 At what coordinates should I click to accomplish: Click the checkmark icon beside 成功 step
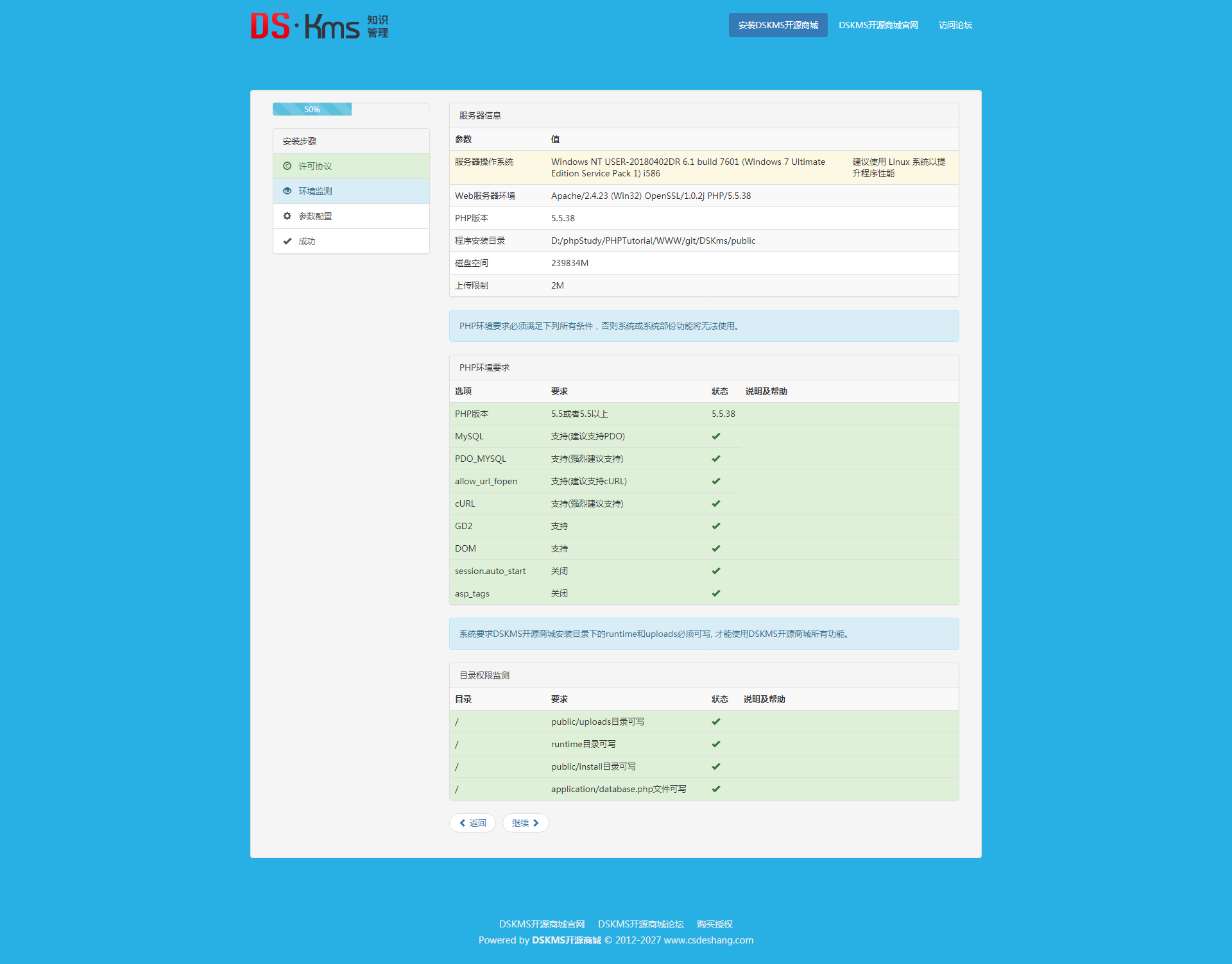(287, 241)
